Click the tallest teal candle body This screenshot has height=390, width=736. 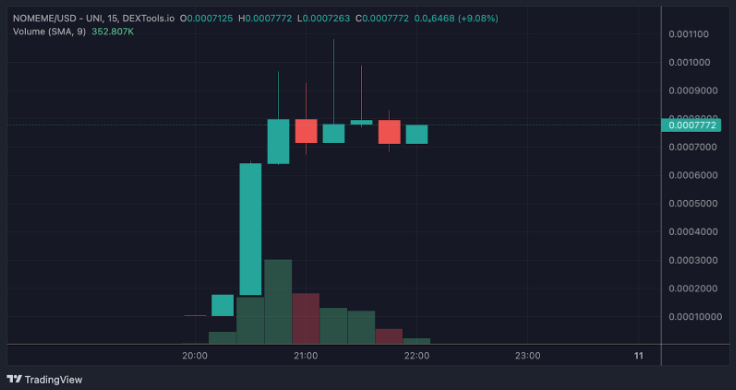[x=251, y=229]
